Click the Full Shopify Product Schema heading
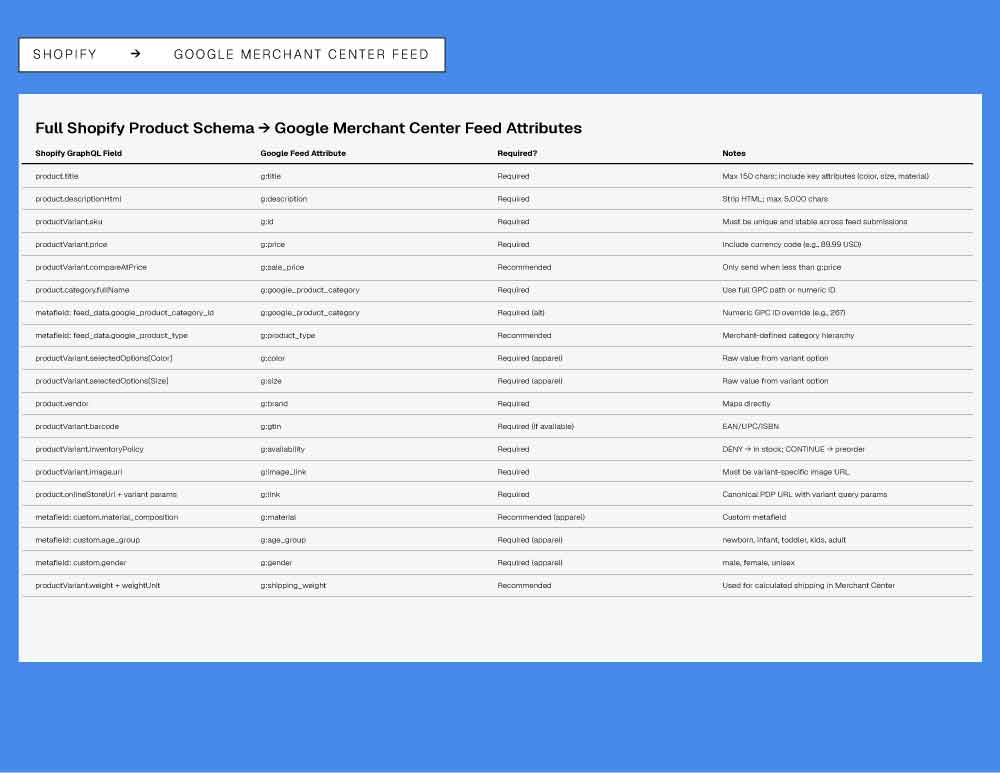The height and width of the screenshot is (773, 1000). pyautogui.click(x=308, y=128)
